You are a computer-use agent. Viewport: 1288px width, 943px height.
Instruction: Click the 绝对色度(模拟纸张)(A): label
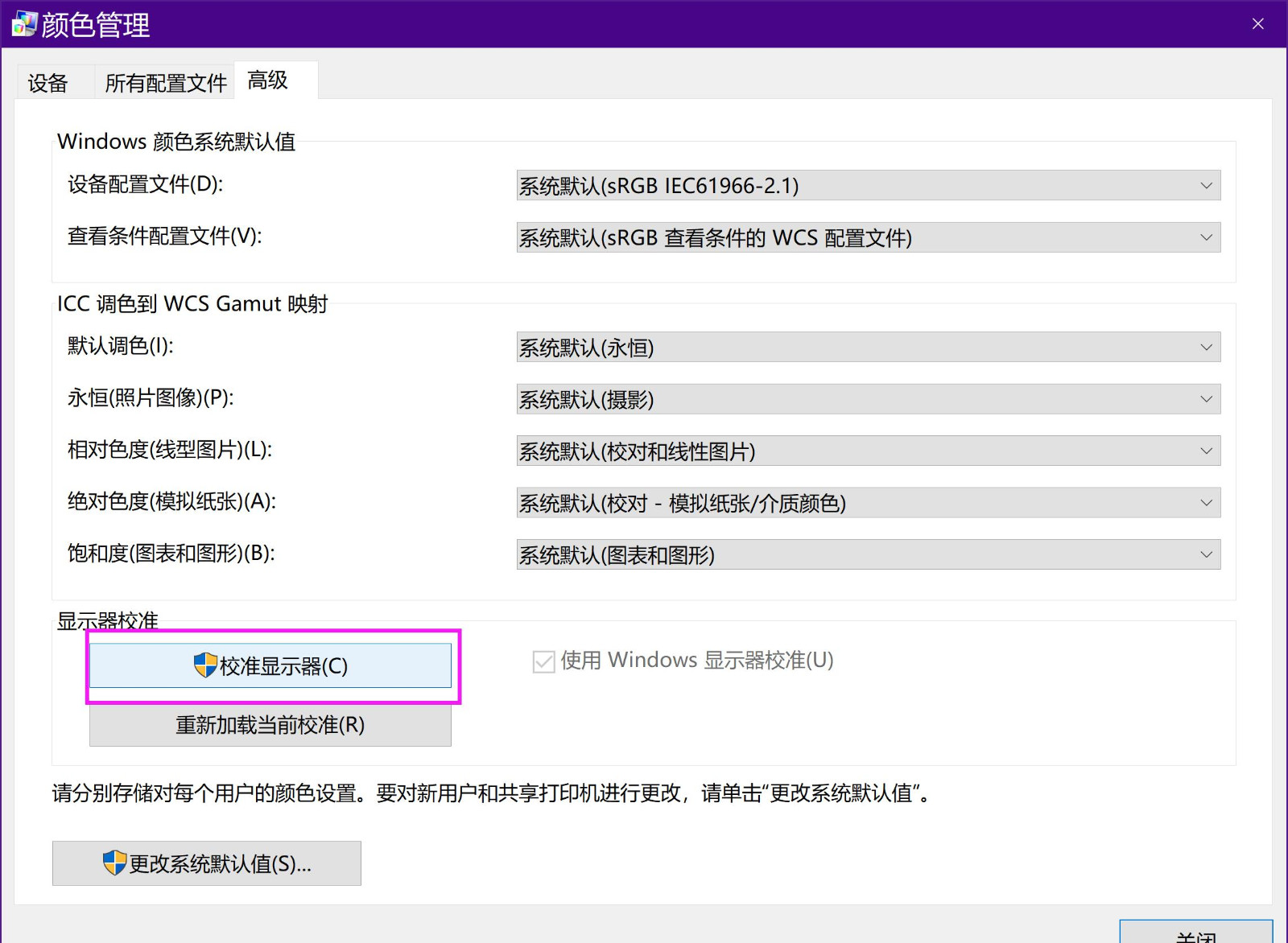click(x=171, y=501)
